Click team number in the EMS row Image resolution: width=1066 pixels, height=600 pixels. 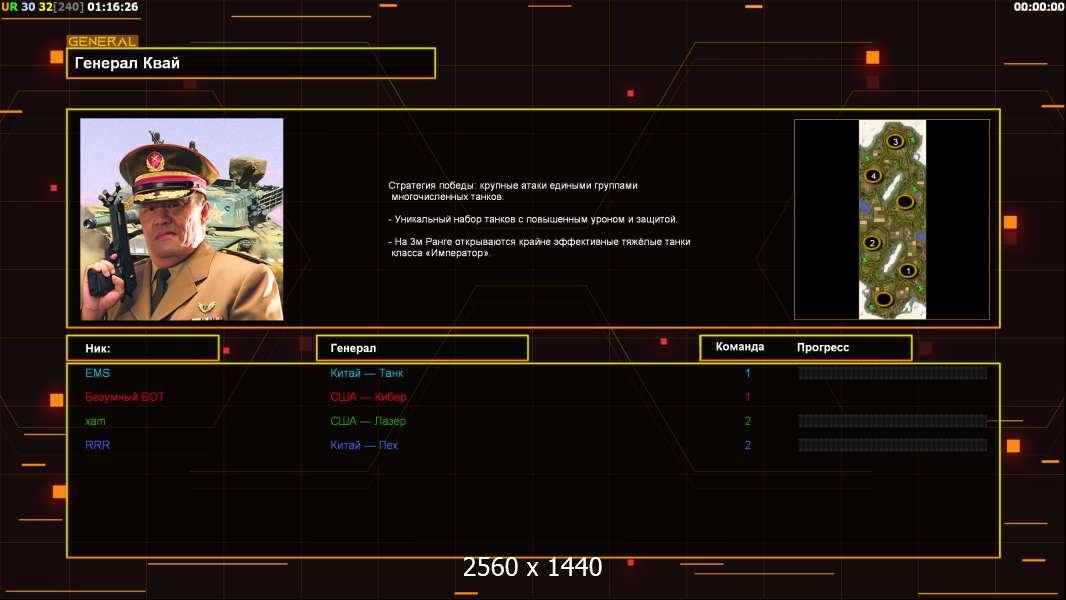click(748, 373)
